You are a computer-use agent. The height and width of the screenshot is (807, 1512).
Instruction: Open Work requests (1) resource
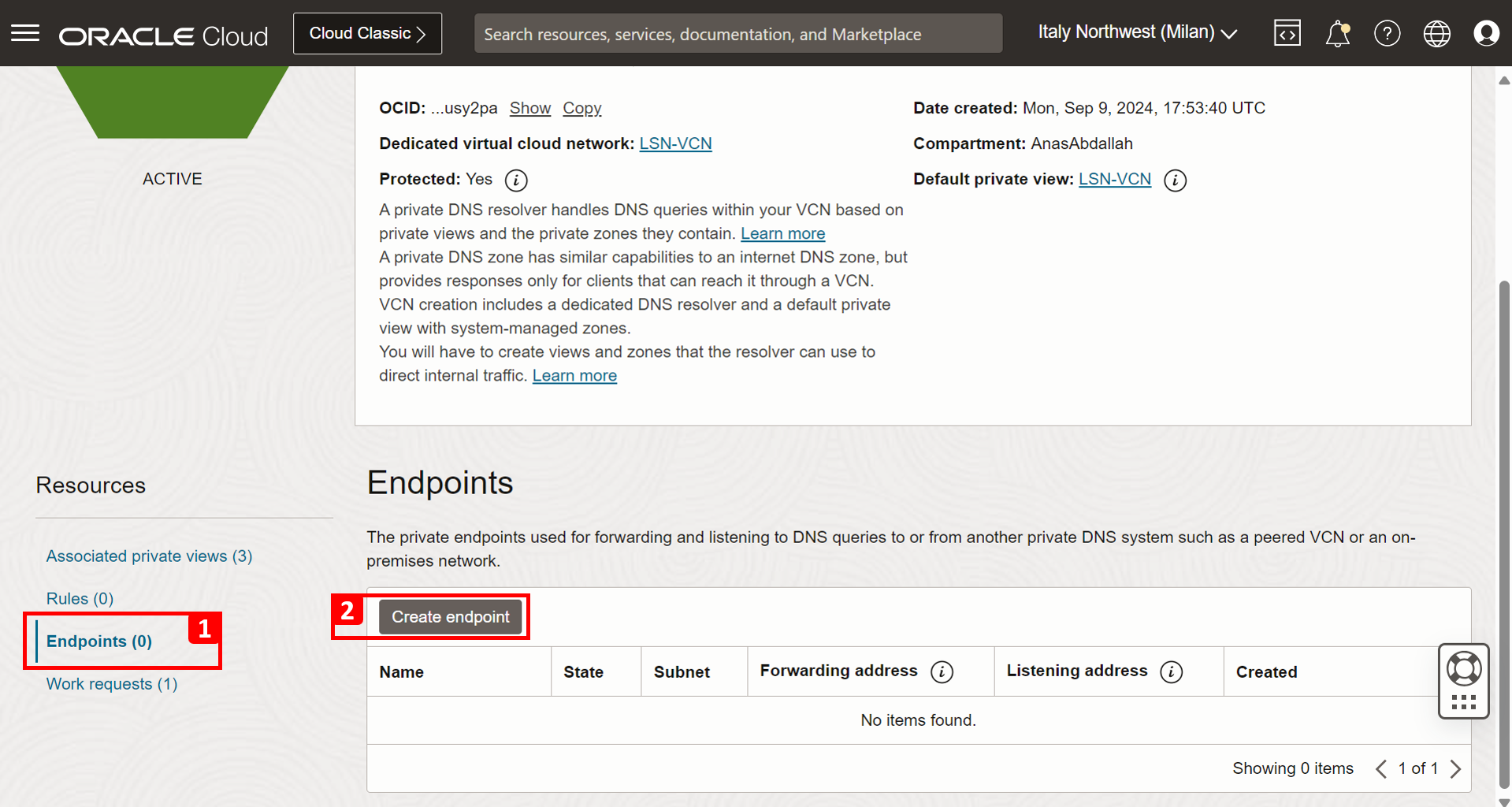(112, 683)
